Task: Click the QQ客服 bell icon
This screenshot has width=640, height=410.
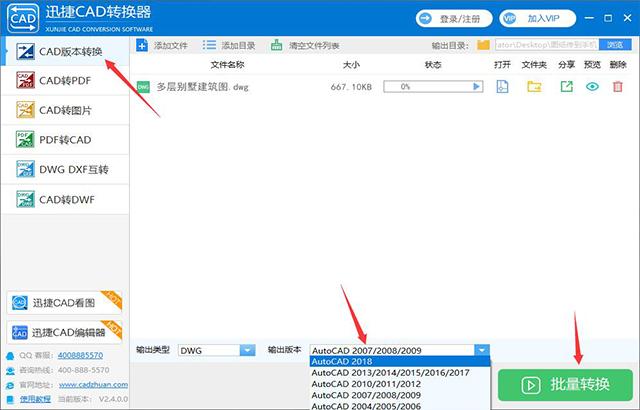Action: click(x=10, y=356)
